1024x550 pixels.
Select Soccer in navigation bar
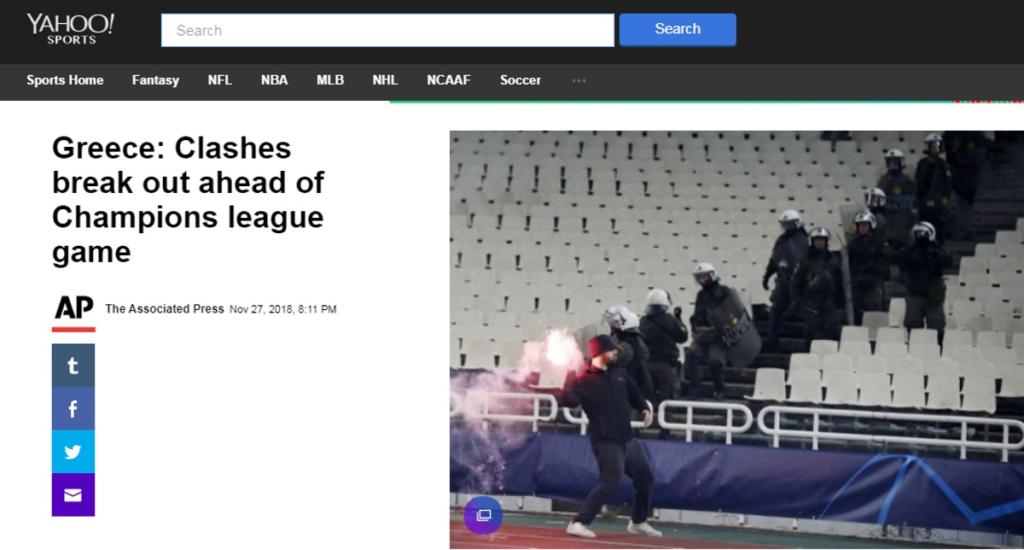click(x=520, y=80)
